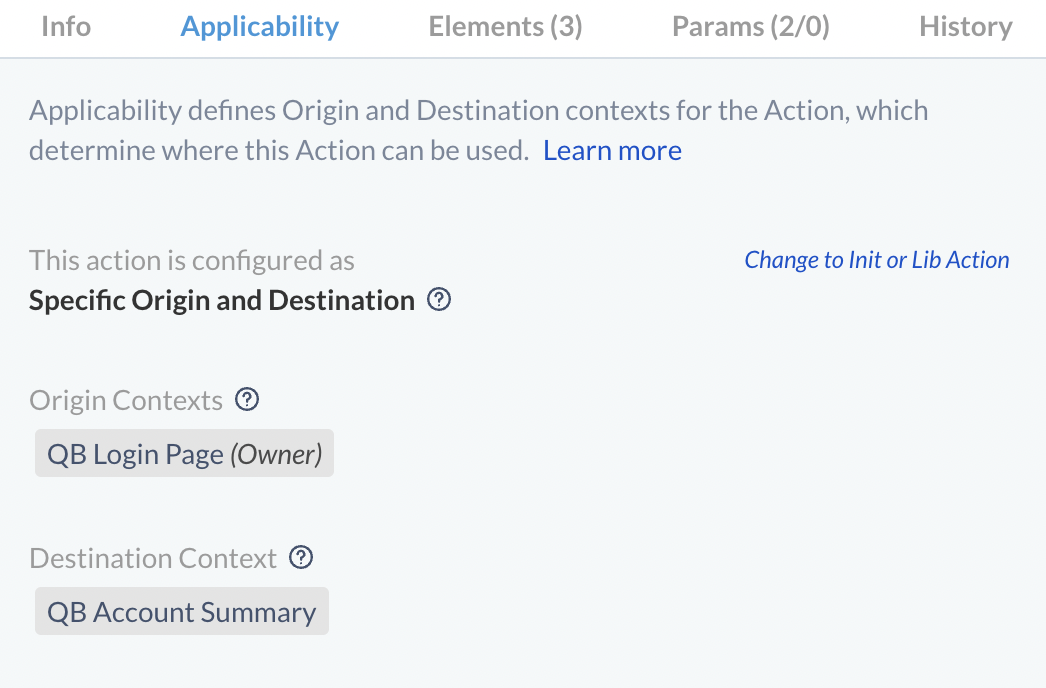Select the QB Account Summary destination chip
The image size is (1046, 688).
tap(181, 611)
